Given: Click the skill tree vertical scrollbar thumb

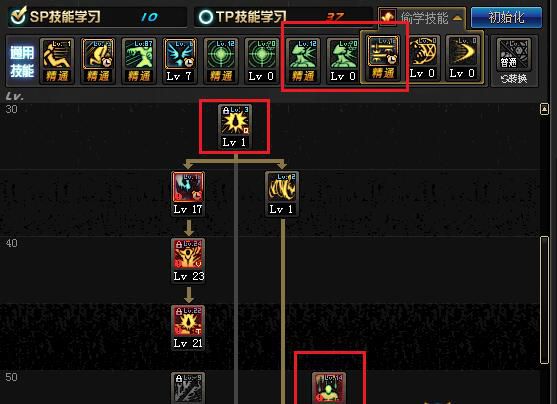Looking at the screenshot, I should coord(544,300).
